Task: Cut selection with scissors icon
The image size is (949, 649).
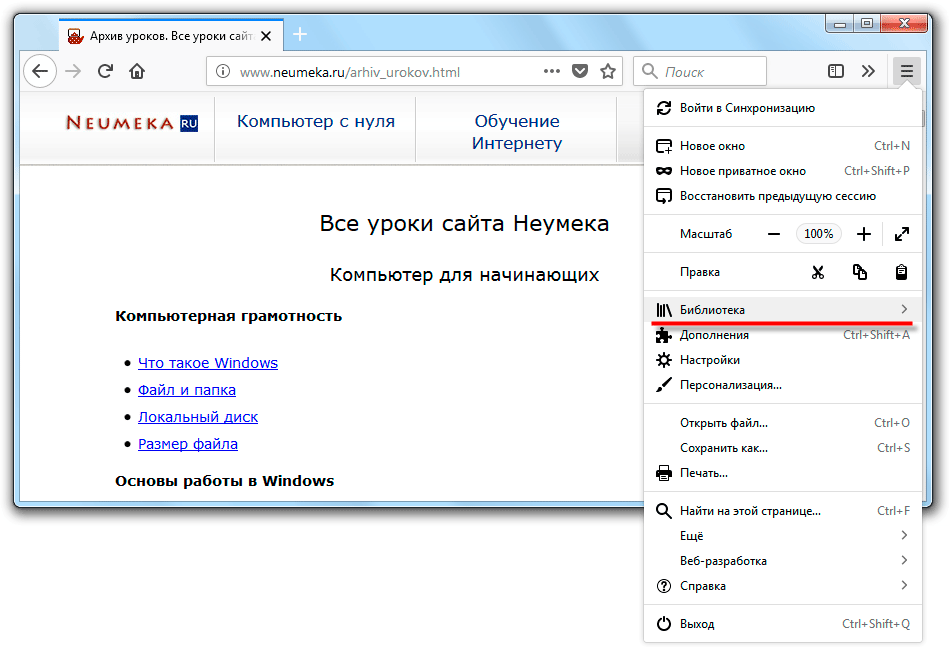Action: [x=818, y=272]
